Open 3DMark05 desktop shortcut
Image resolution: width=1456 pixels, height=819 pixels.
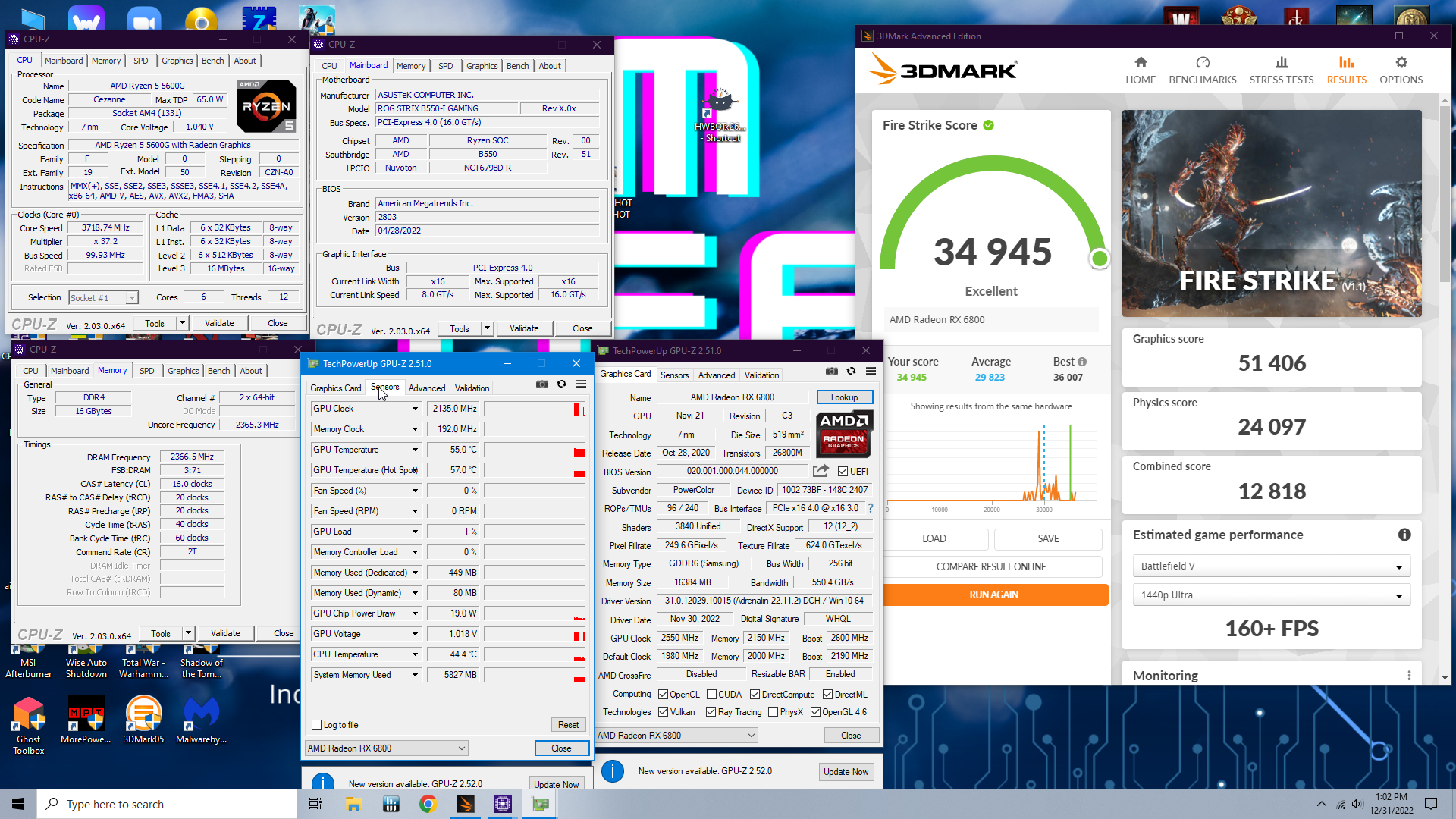[144, 720]
